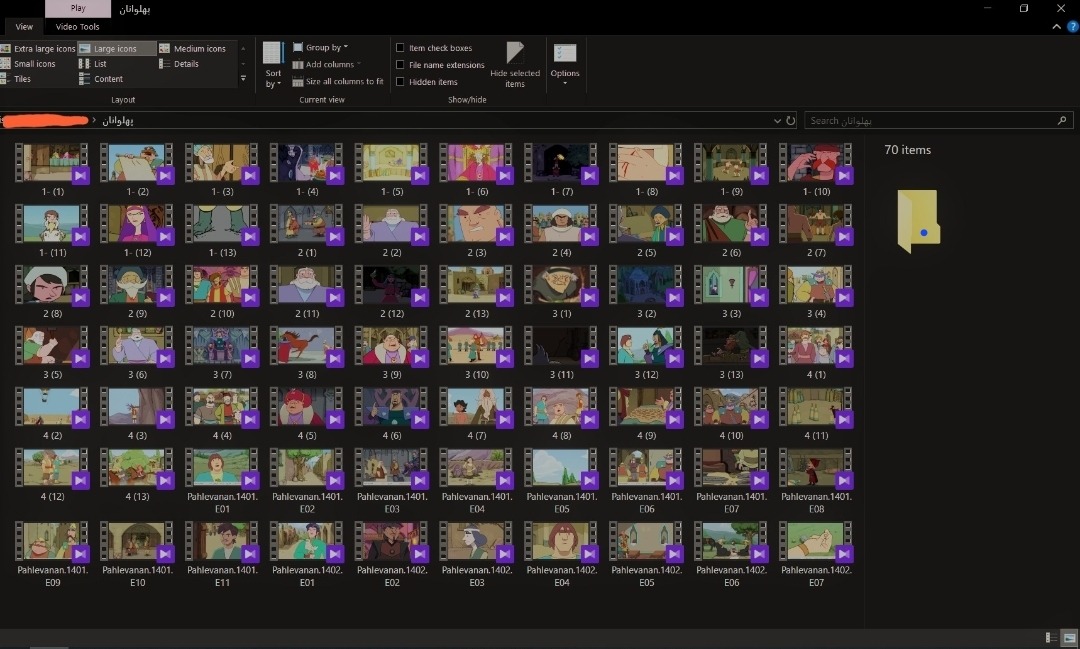Select the Play contextual tab
Viewport: 1080px width, 649px height.
coord(78,8)
